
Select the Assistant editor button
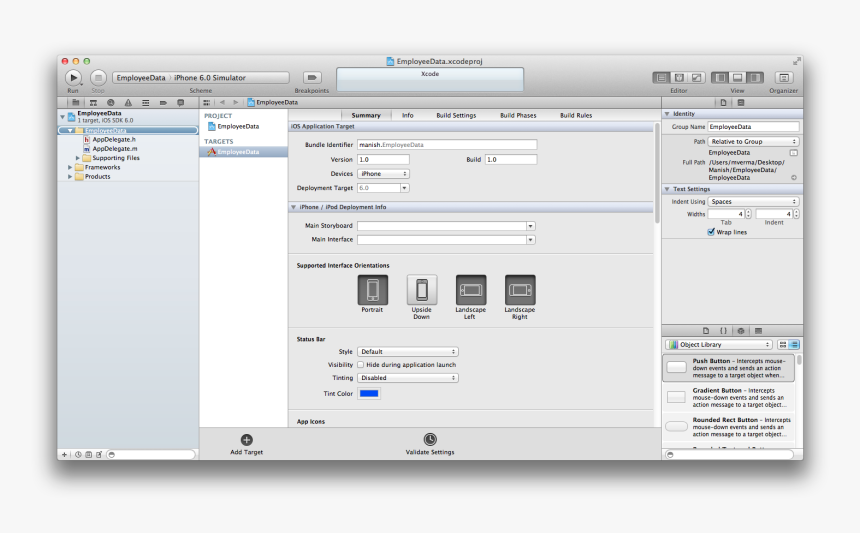point(679,78)
